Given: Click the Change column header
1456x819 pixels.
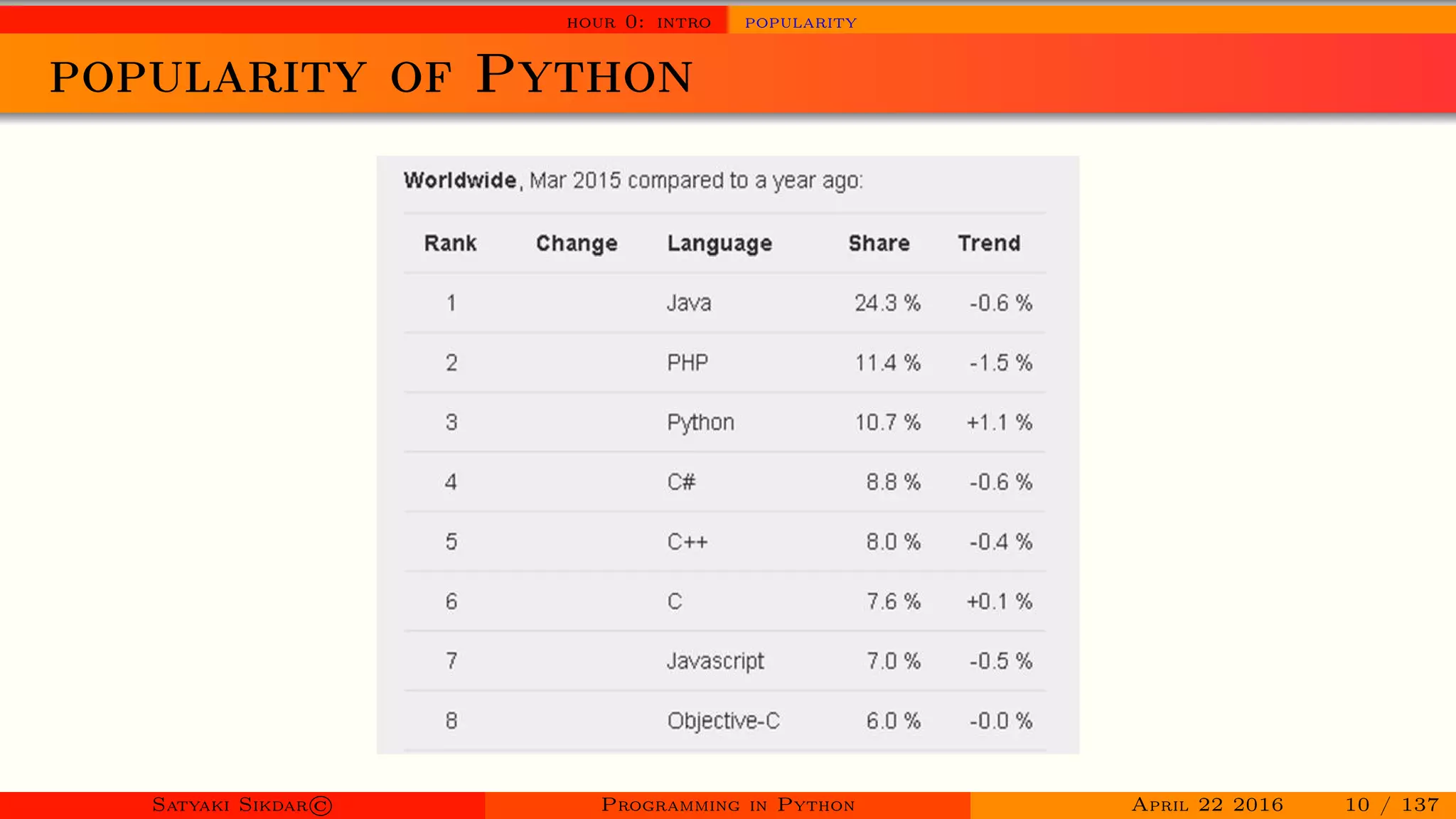Looking at the screenshot, I should [x=577, y=243].
